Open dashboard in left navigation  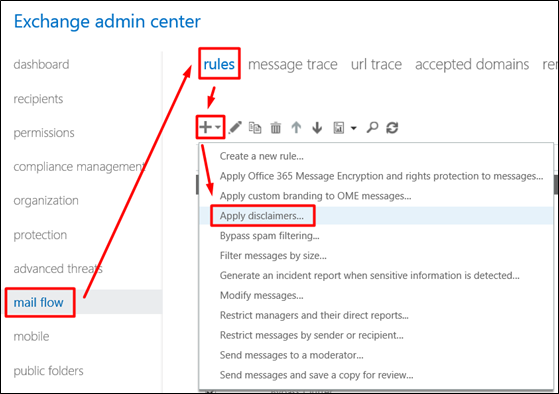click(41, 65)
